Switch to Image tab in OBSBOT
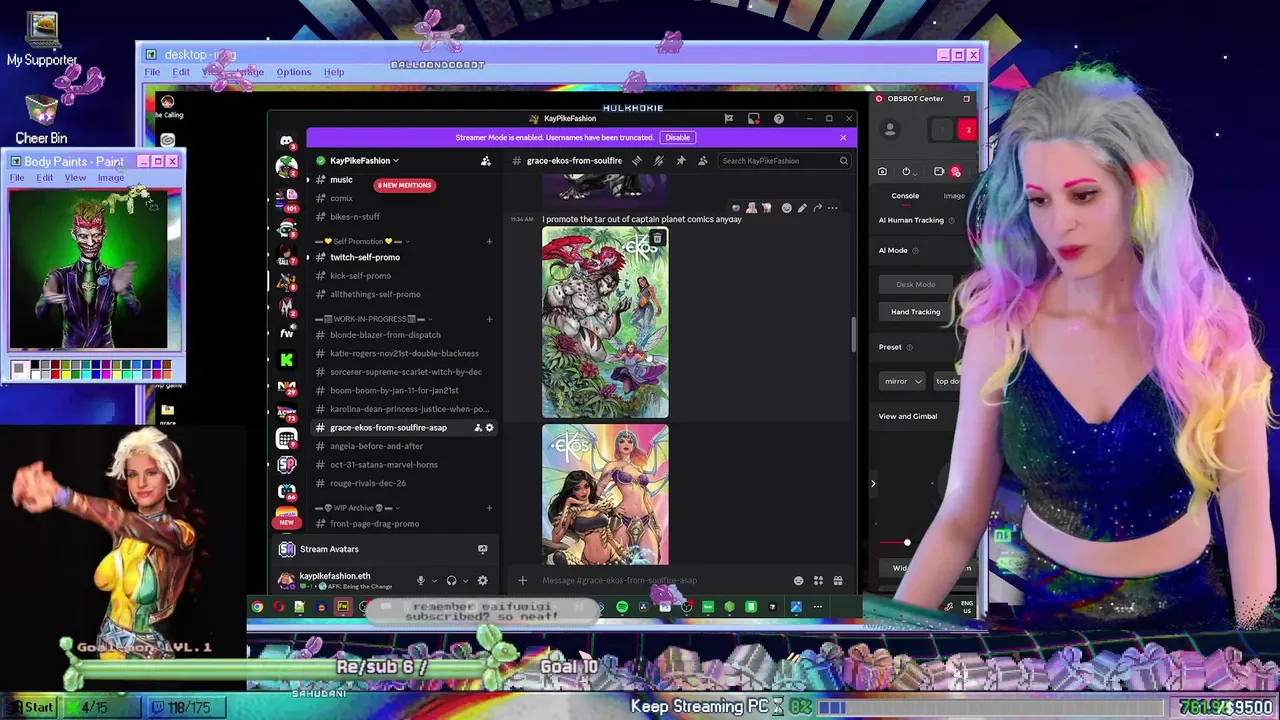The image size is (1280, 720). coord(954,196)
